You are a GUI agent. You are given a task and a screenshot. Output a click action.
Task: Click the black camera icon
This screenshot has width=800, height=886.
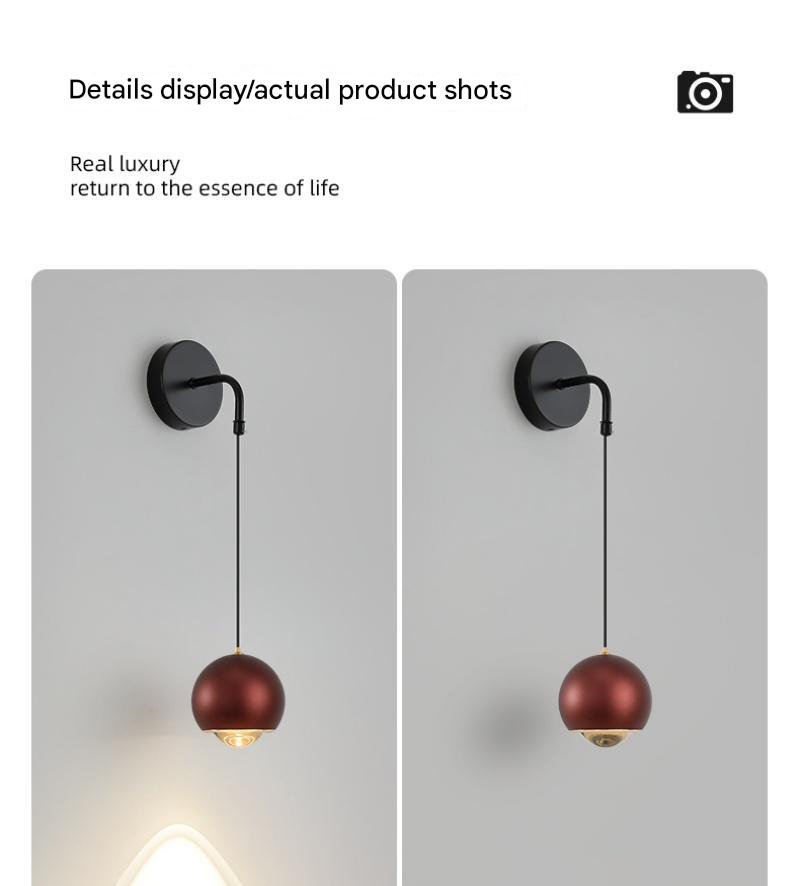coord(705,92)
